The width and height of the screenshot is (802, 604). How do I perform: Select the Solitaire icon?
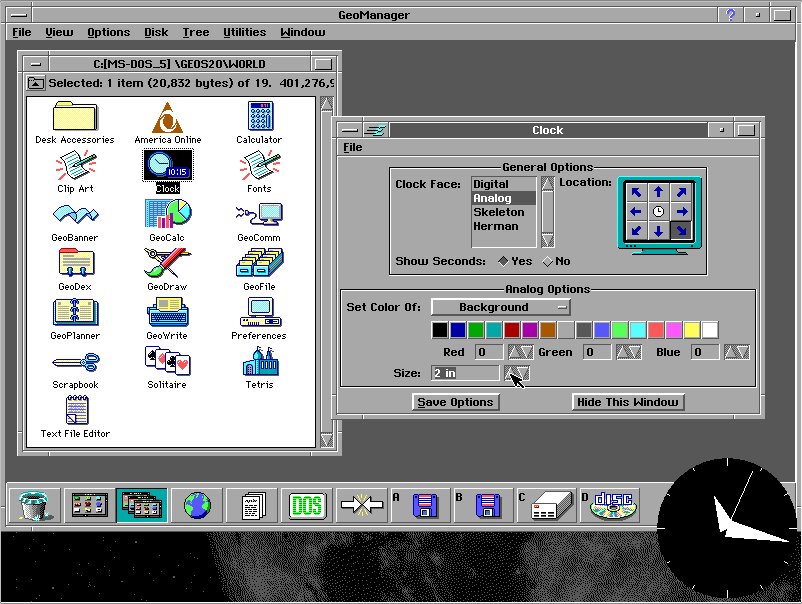point(167,368)
